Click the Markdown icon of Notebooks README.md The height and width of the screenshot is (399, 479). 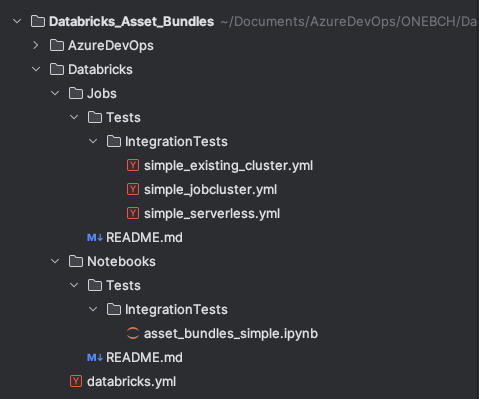(95, 358)
